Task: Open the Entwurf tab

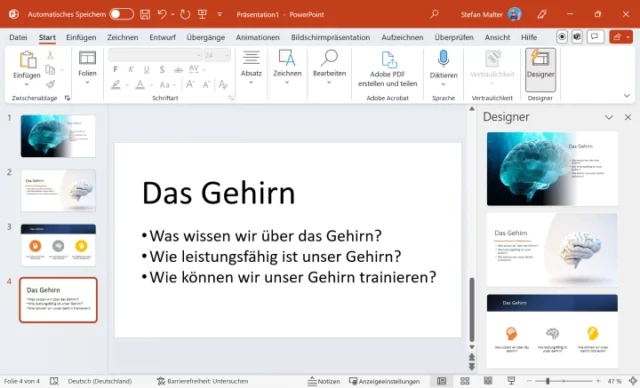Action: (162, 37)
